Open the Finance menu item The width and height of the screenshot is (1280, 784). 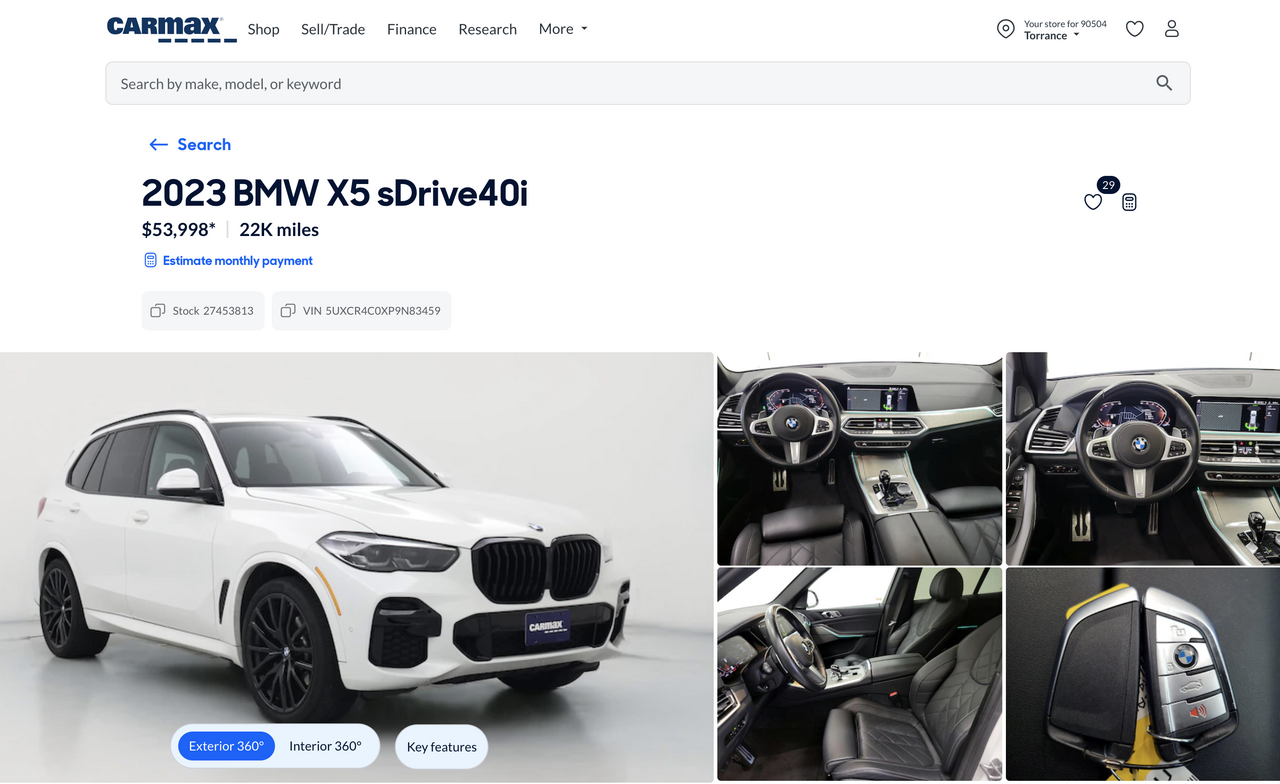click(x=412, y=29)
